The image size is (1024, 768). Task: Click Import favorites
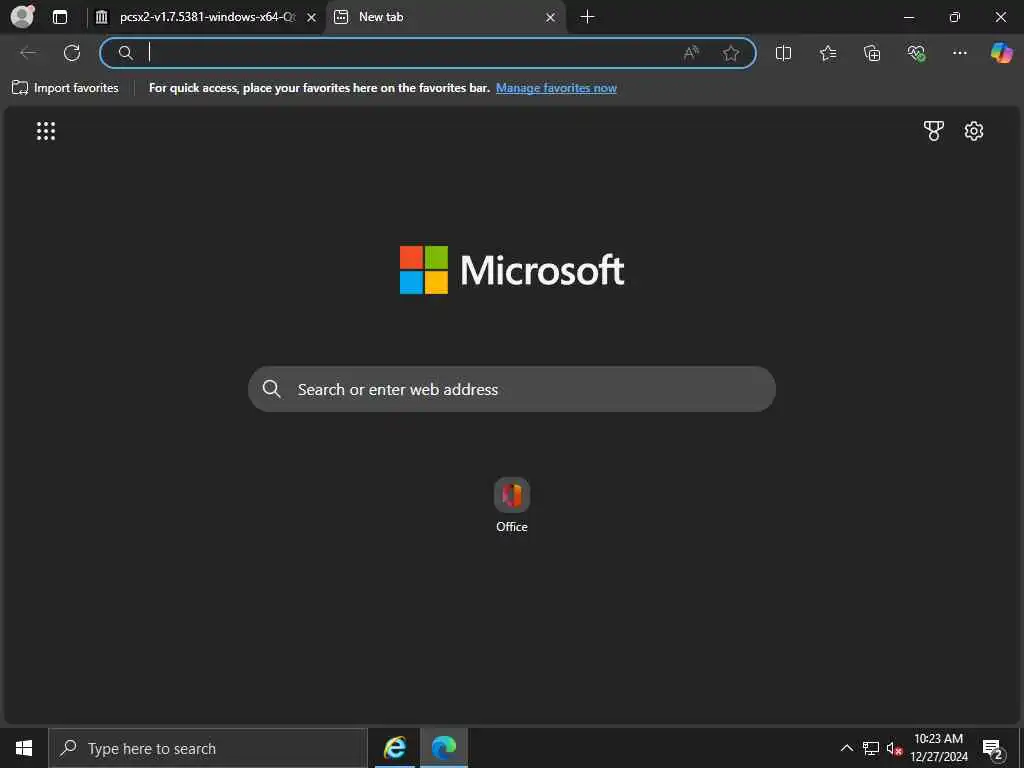tap(65, 88)
